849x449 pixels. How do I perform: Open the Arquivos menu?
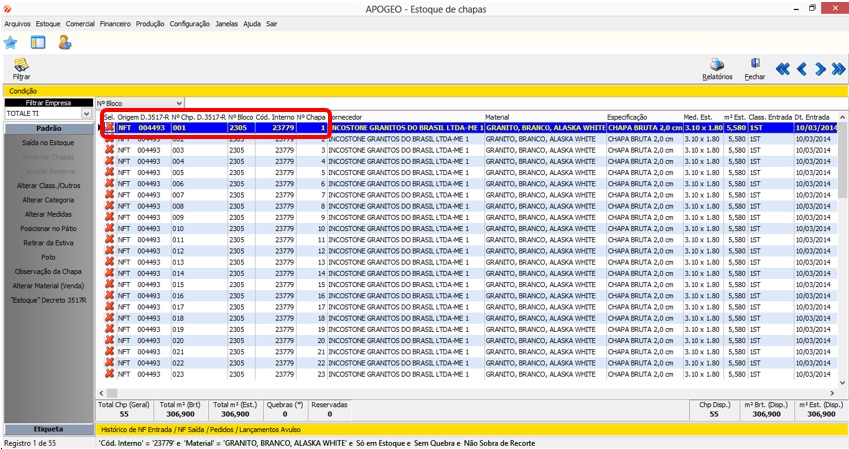pyautogui.click(x=17, y=24)
